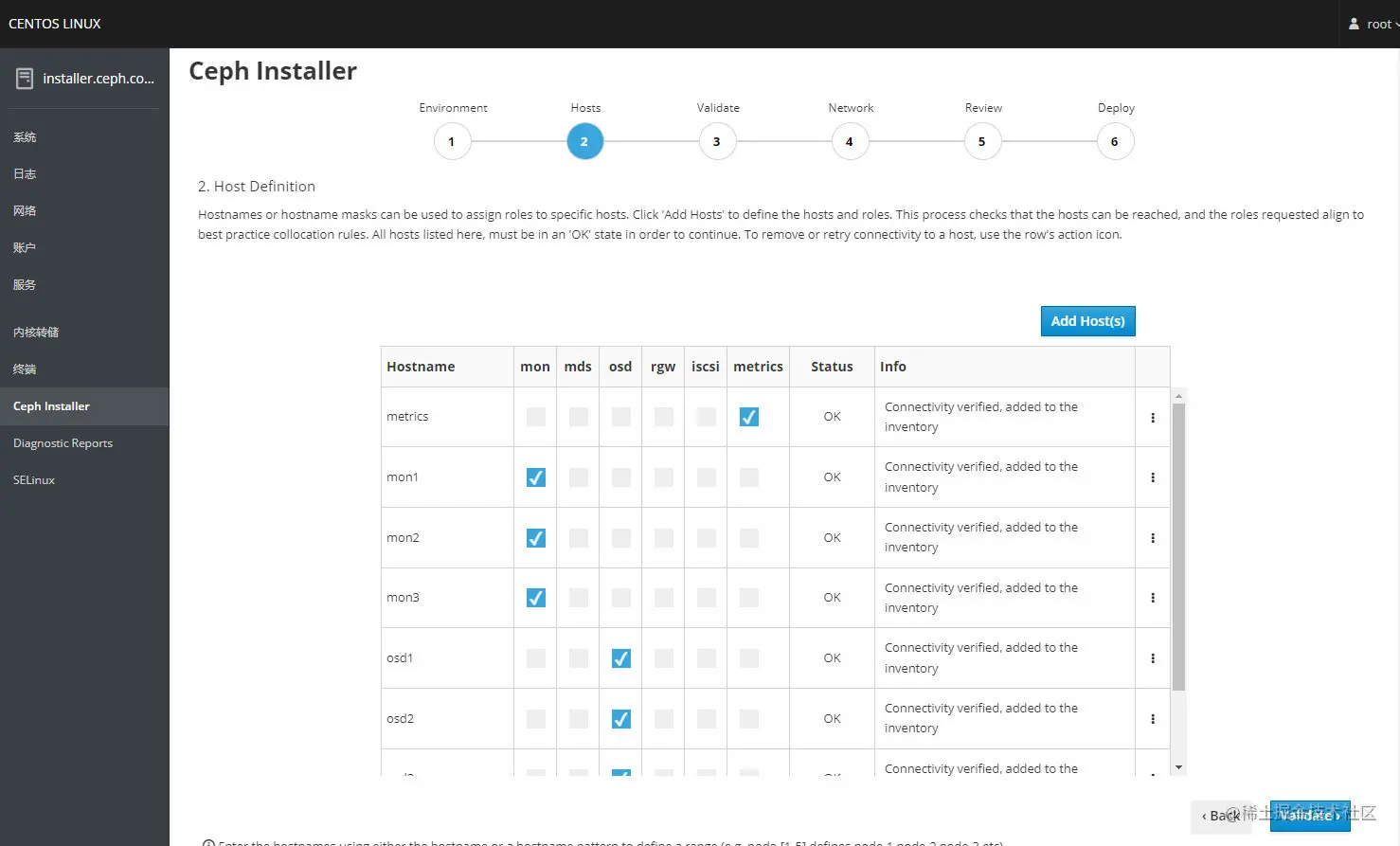Enable metrics role for mon3
Viewport: 1400px width, 846px height.
click(x=749, y=598)
